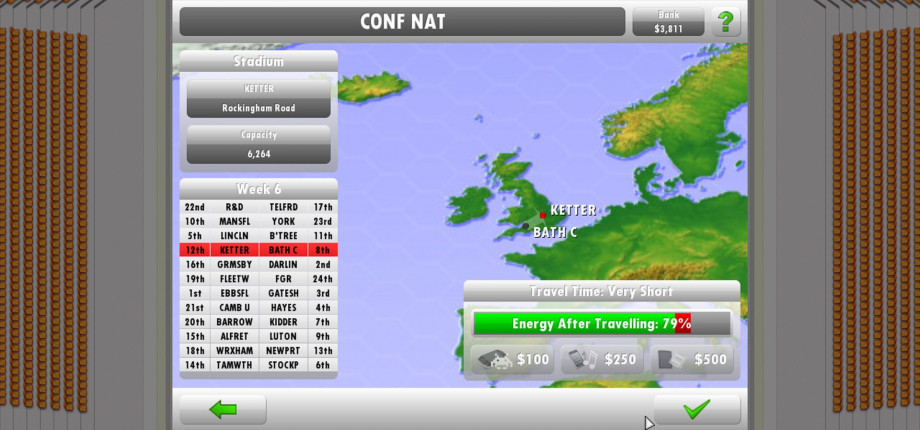Buy the $250 music player entertainment
This screenshot has width=920, height=430.
click(602, 359)
